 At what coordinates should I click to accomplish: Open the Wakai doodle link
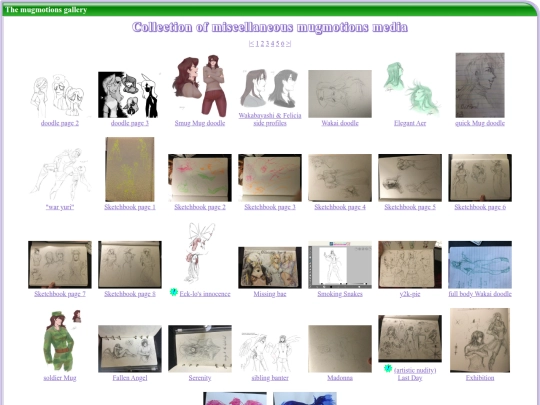click(340, 123)
